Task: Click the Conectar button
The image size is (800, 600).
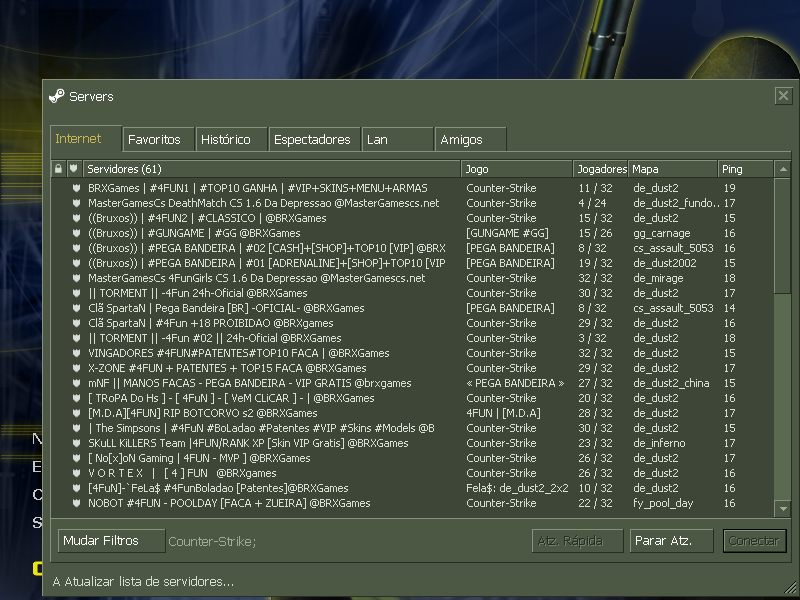Action: pyautogui.click(x=754, y=541)
